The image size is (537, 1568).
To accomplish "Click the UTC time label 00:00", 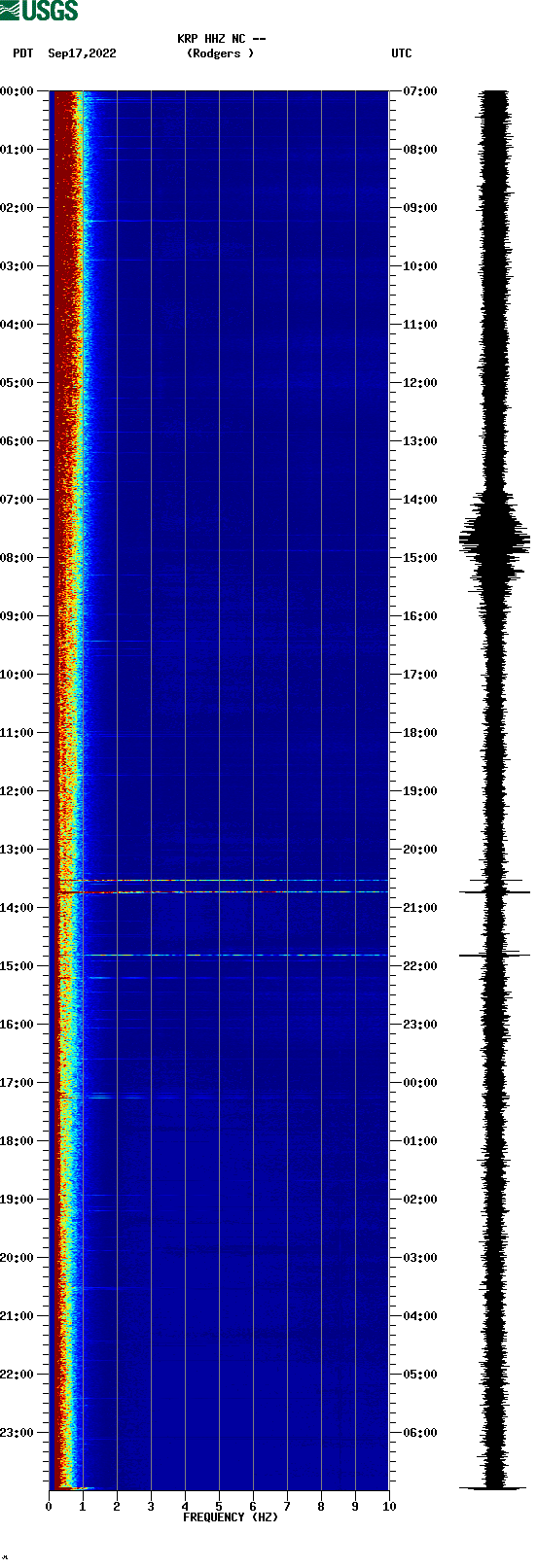I will point(420,1083).
